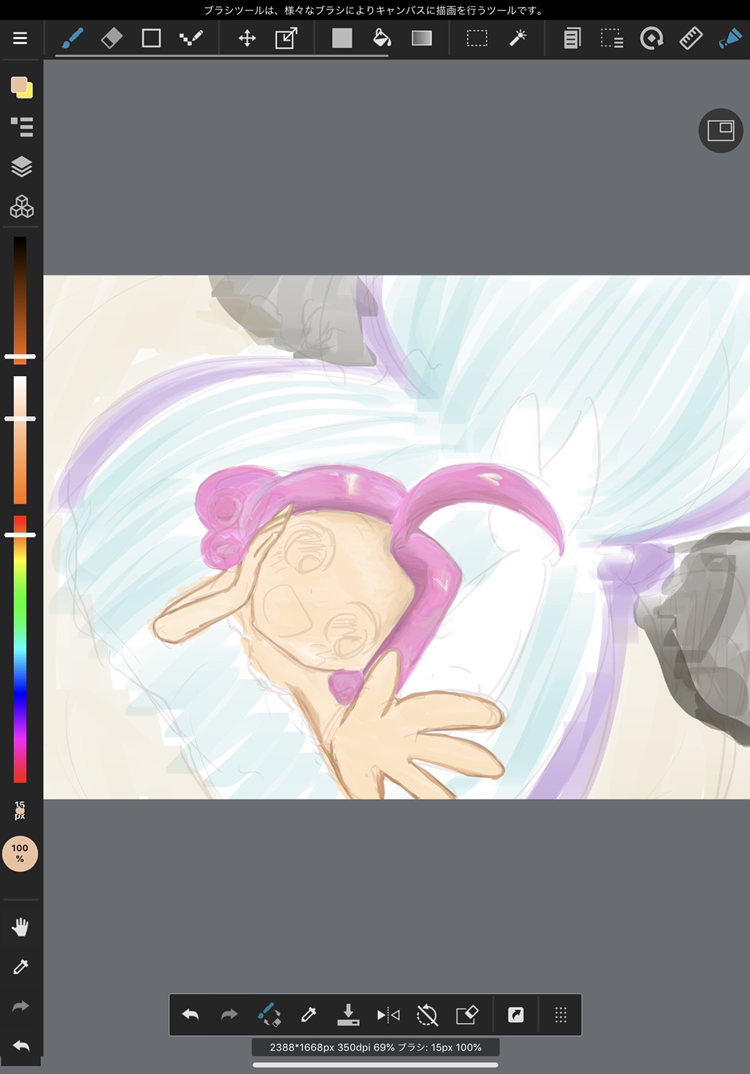Select the Gradient tool
The width and height of the screenshot is (750, 1074).
coord(422,38)
